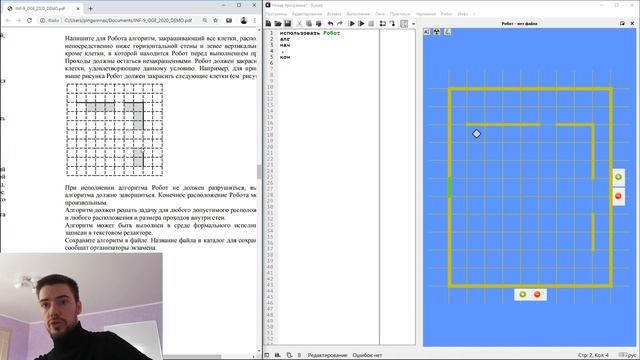Click the PDF vertical scrollbar thumb
This screenshot has height=360, width=640.
coord(259,172)
